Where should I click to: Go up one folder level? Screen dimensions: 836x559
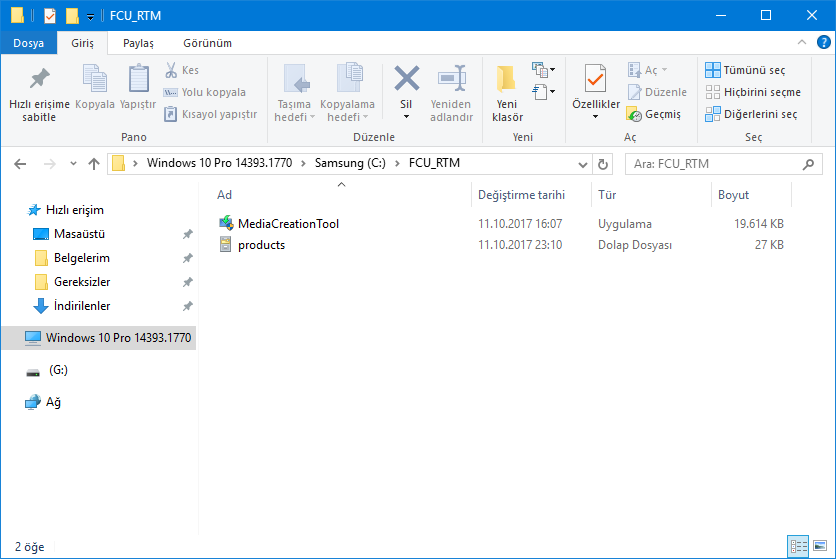click(94, 164)
